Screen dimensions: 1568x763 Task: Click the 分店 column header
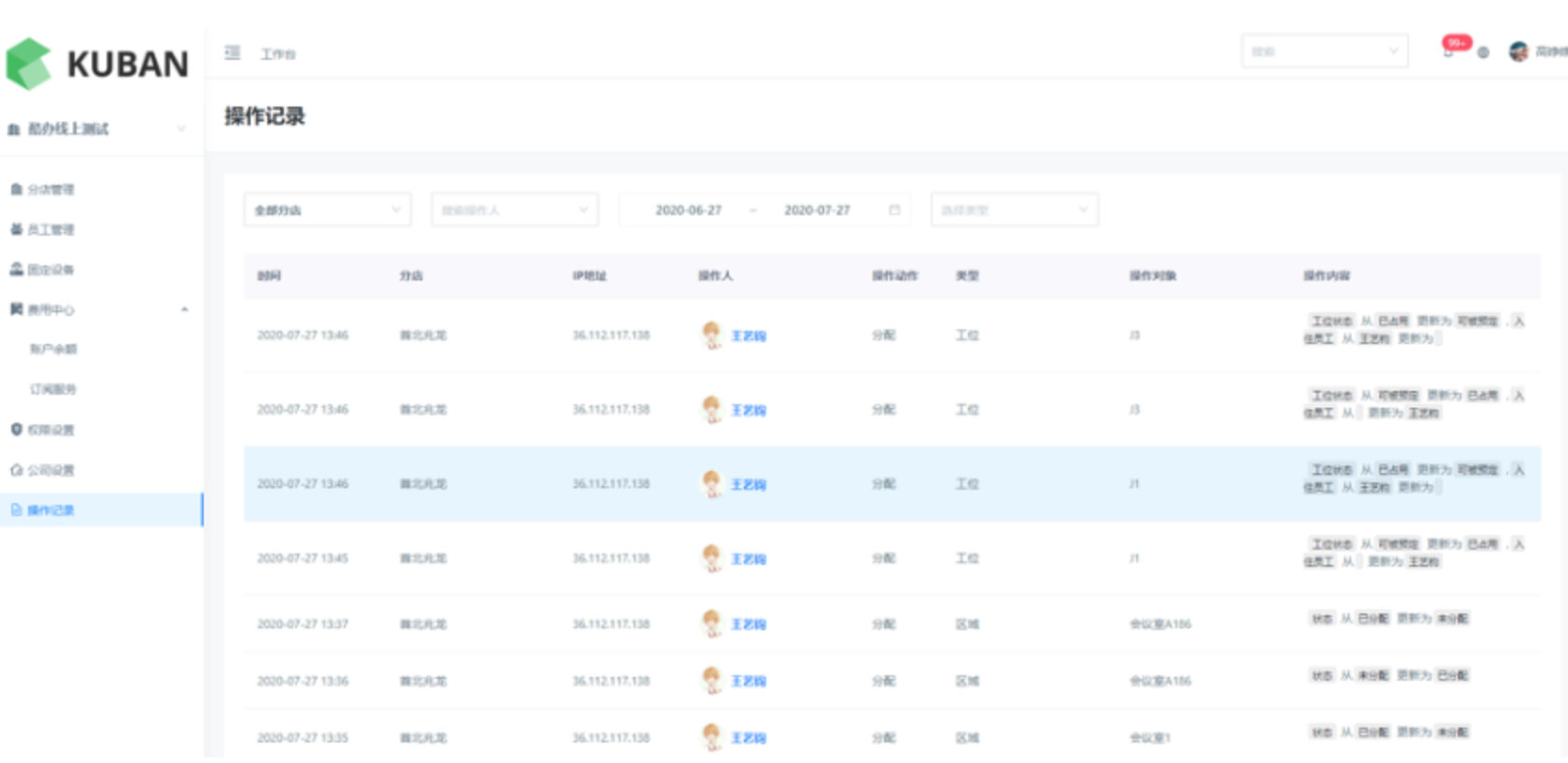pos(411,276)
